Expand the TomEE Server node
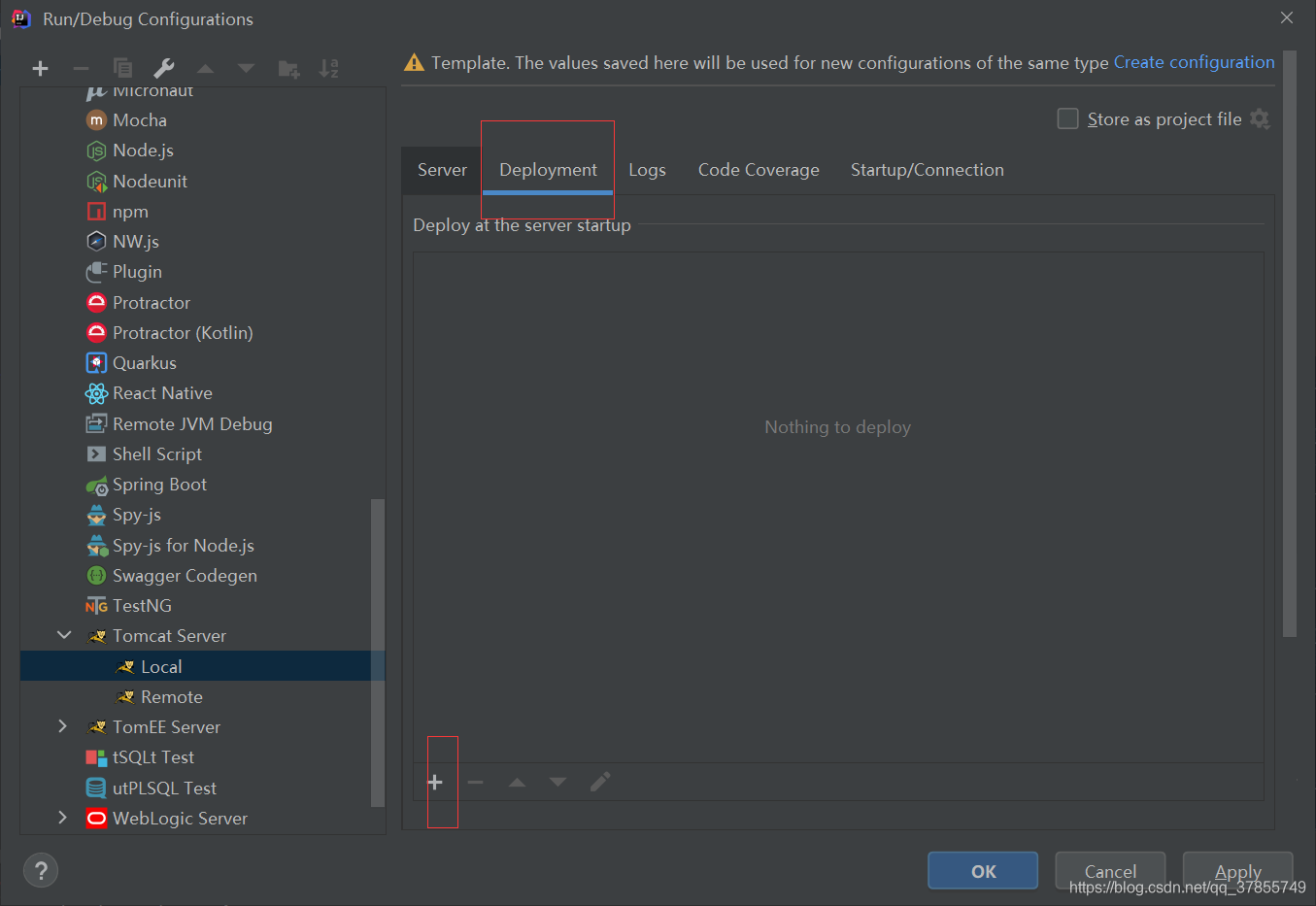Image resolution: width=1316 pixels, height=906 pixels. tap(63, 726)
